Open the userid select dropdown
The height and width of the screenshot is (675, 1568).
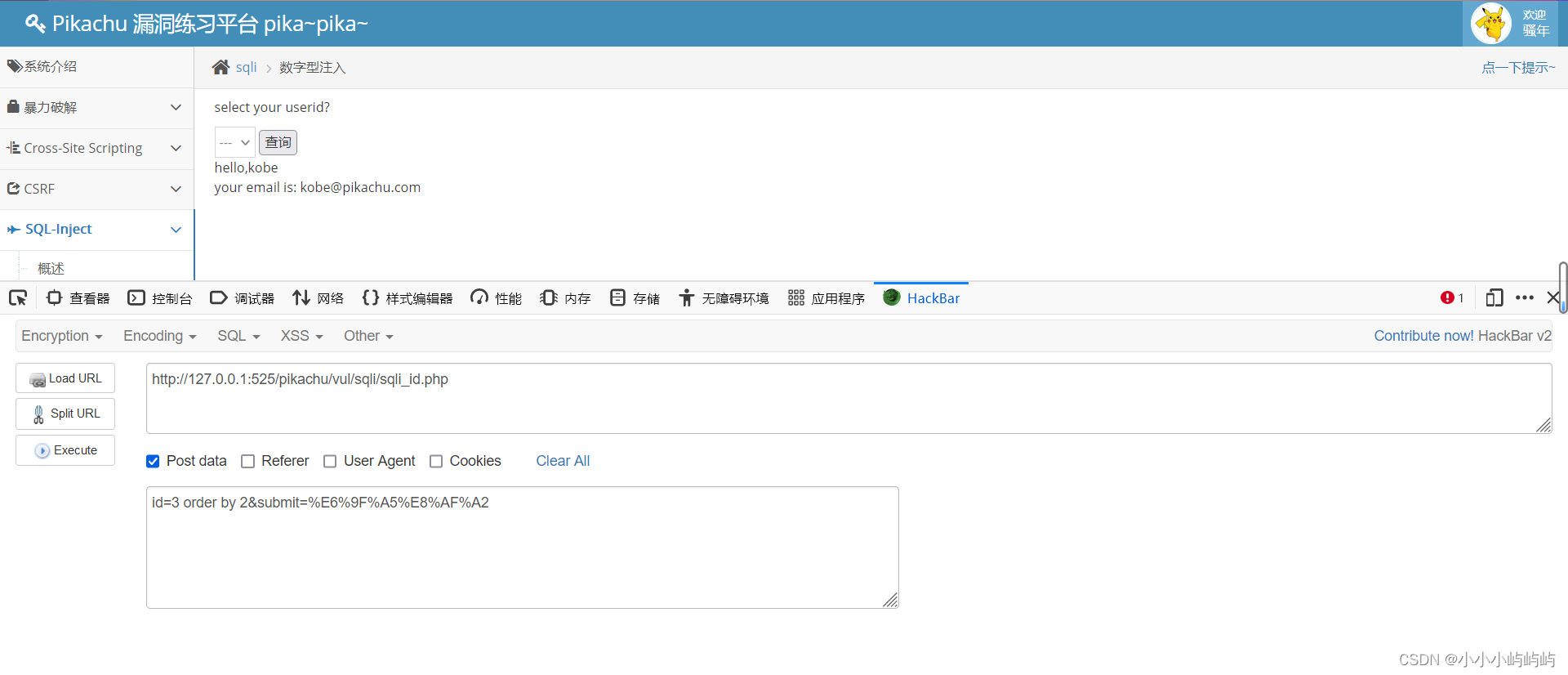coord(235,142)
